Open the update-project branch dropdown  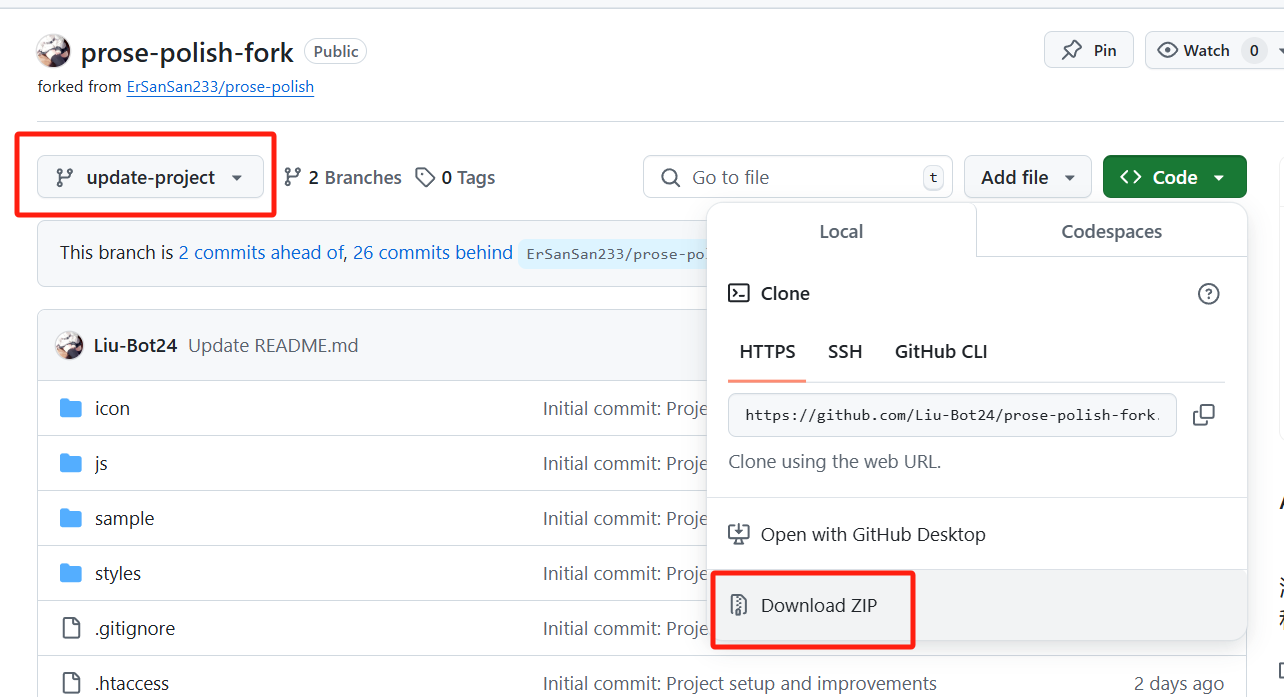[x=150, y=177]
